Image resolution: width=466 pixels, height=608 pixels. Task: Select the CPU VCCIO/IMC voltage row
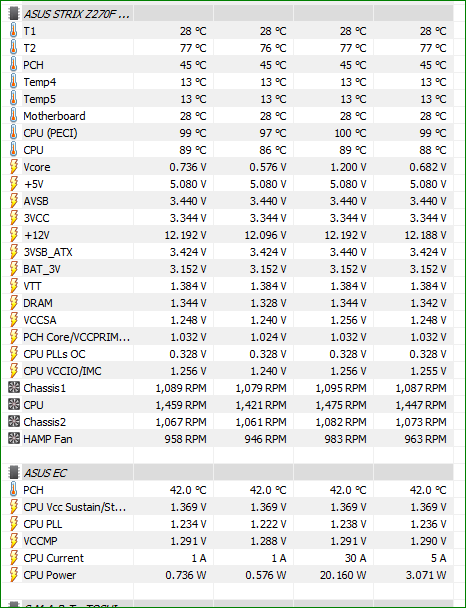230,371
